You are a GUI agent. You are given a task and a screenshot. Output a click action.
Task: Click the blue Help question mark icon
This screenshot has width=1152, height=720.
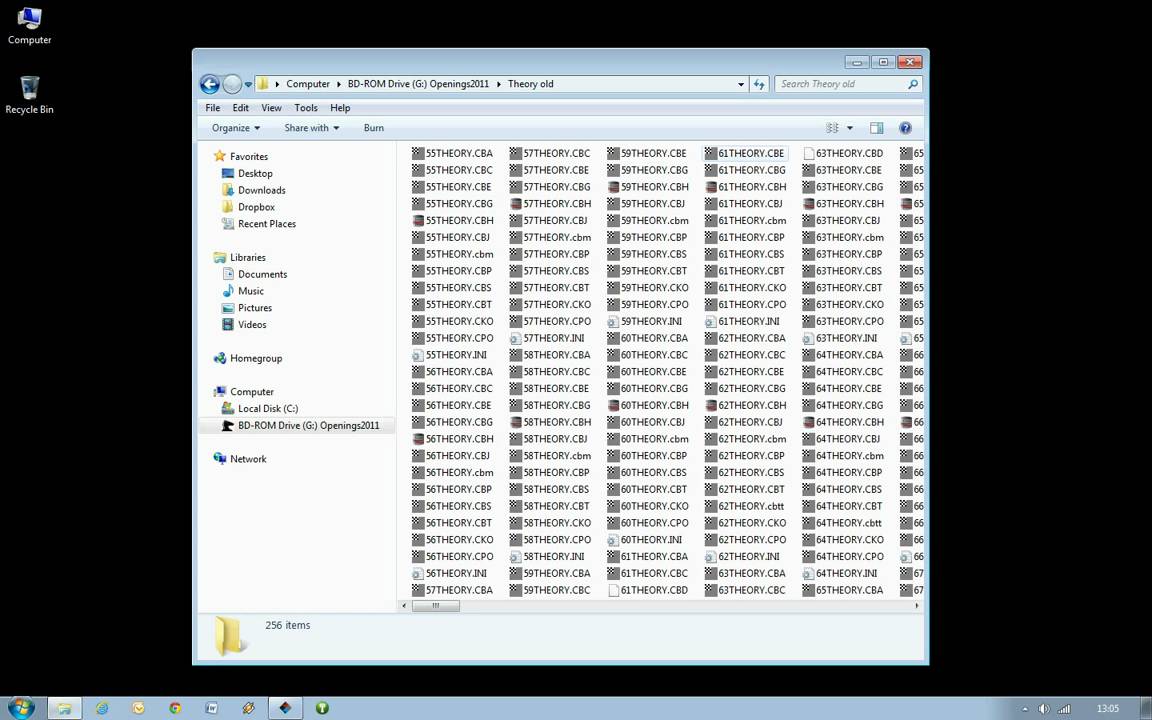pyautogui.click(x=905, y=128)
